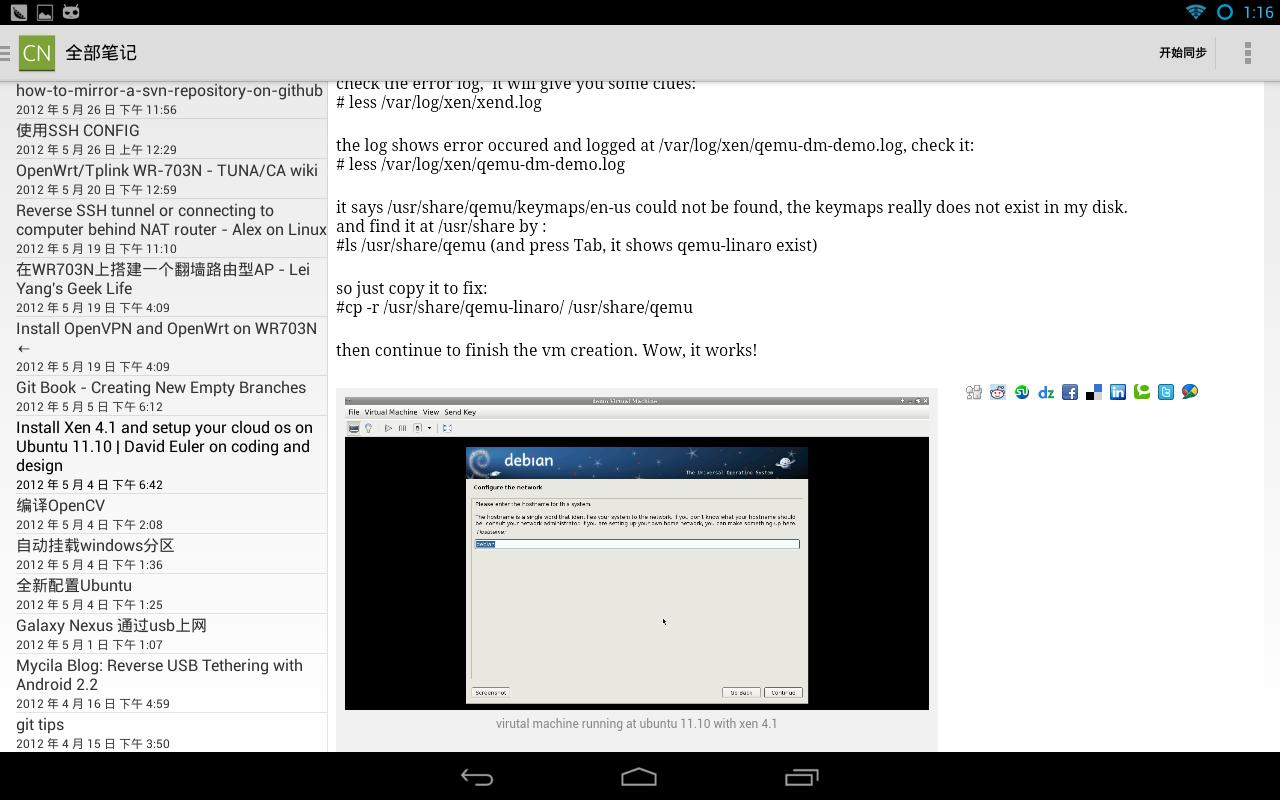This screenshot has width=1280, height=800.
Task: Click the DZone share icon
Action: pos(1046,392)
